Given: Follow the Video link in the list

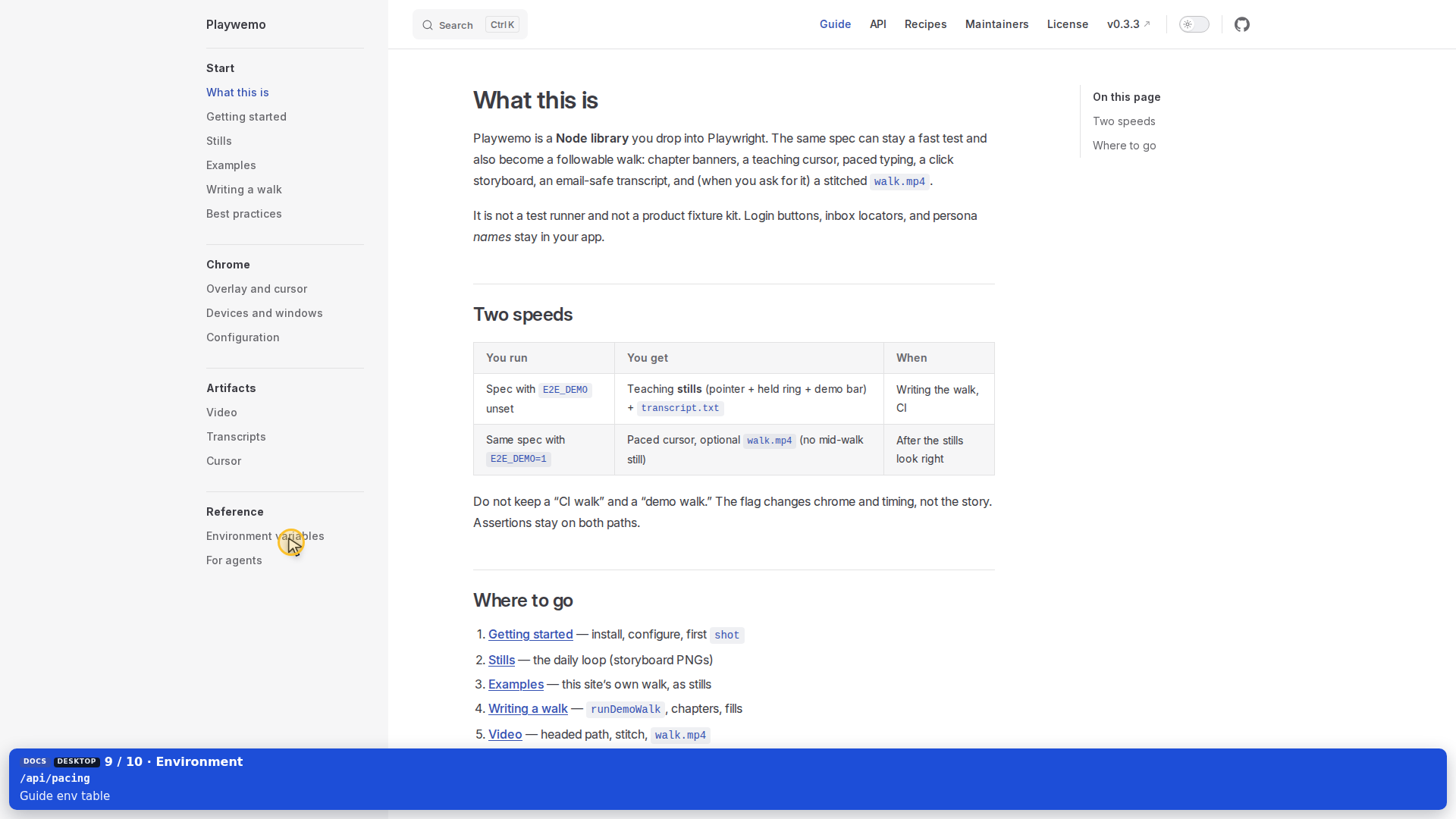Looking at the screenshot, I should [x=505, y=734].
